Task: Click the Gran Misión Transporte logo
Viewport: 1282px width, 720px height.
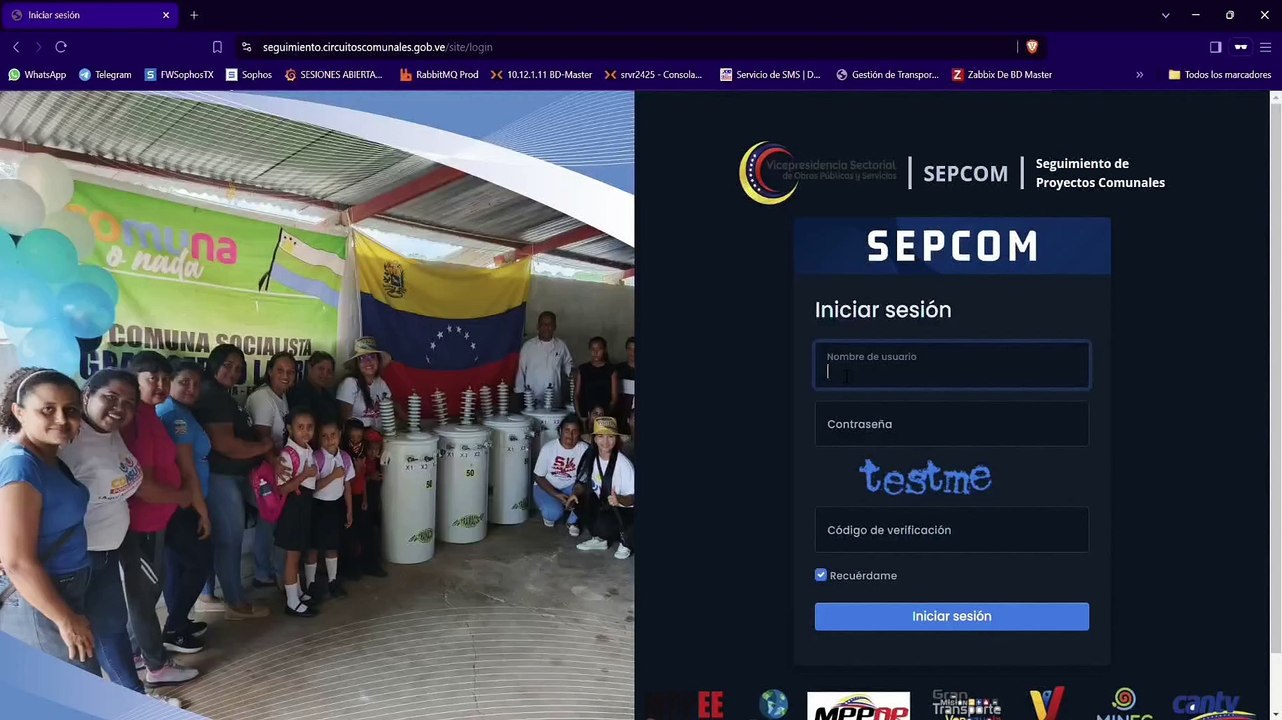Action: click(966, 704)
